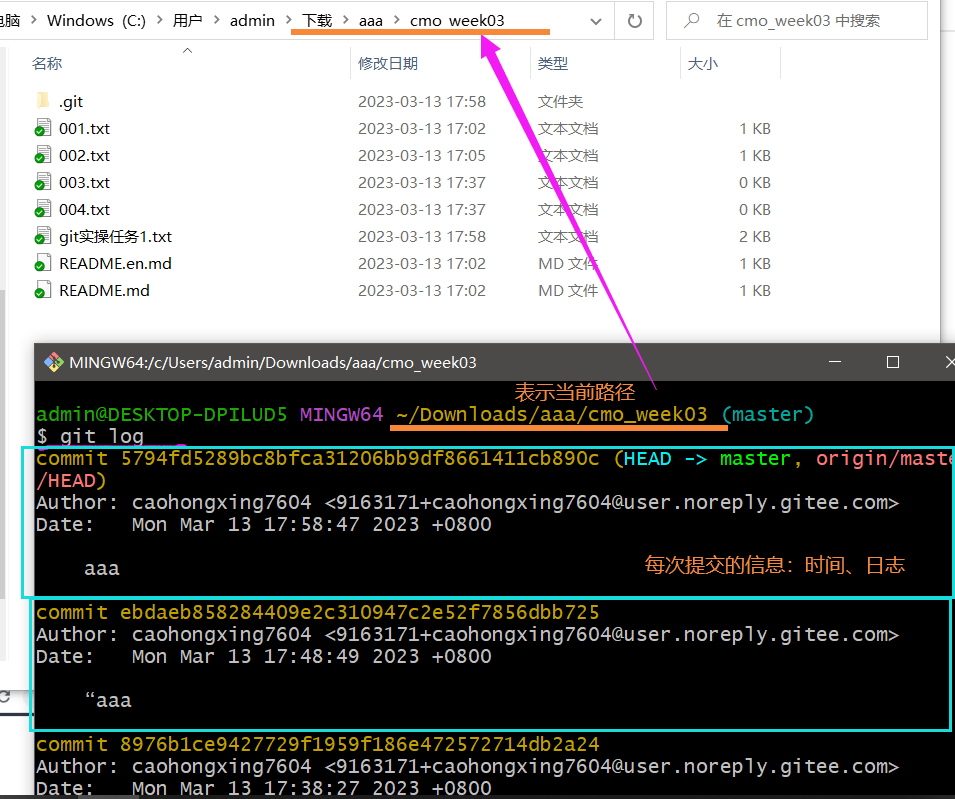Click the search box 在 cmo_week03 中搜索
The width and height of the screenshot is (955, 799).
pos(798,21)
